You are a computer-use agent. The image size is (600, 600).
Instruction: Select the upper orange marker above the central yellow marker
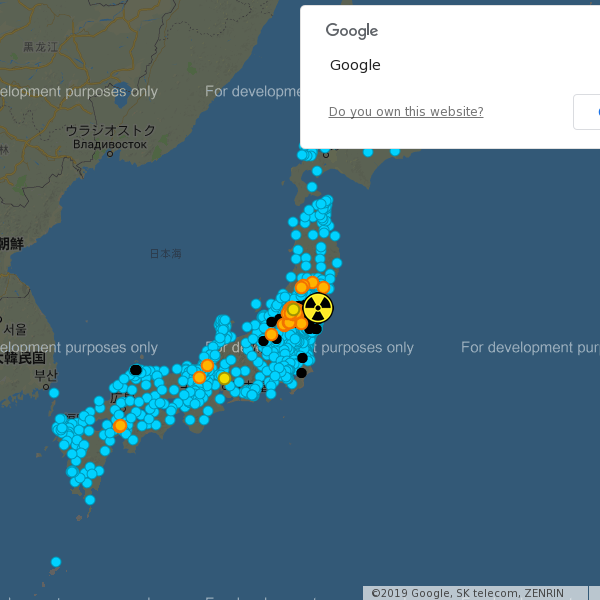click(207, 365)
